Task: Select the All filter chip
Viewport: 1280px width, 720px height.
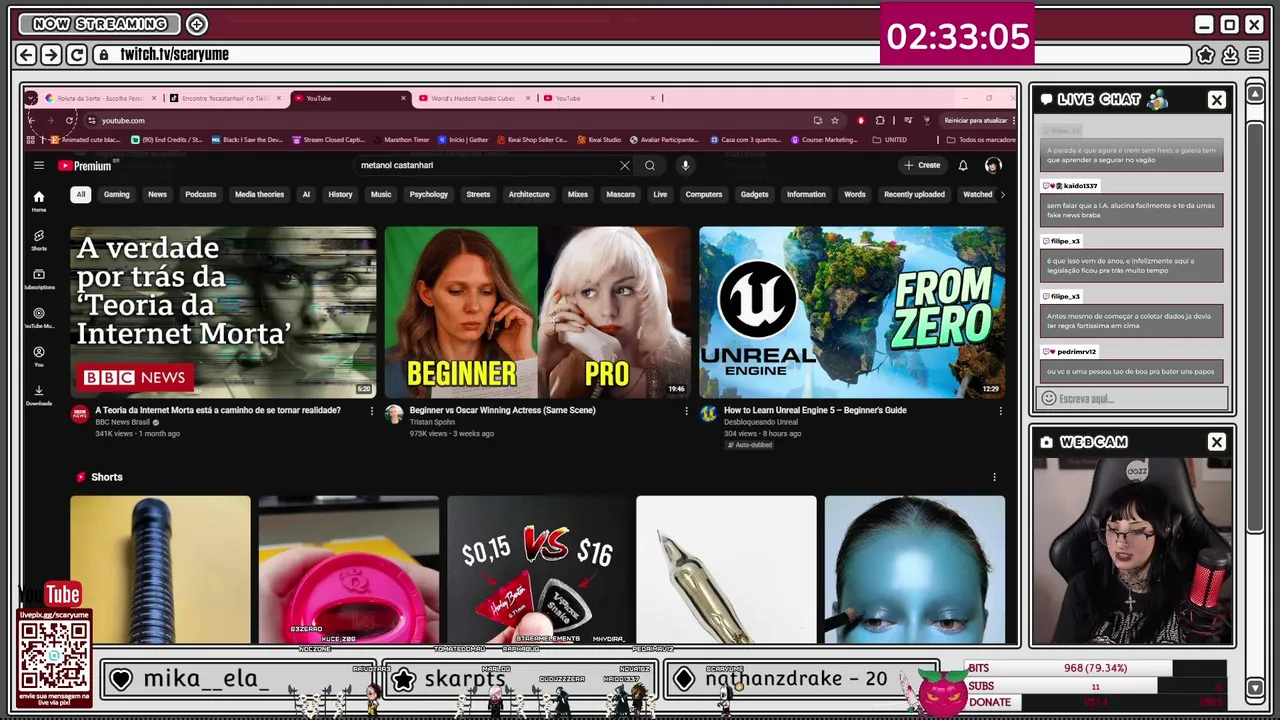Action: [x=80, y=195]
